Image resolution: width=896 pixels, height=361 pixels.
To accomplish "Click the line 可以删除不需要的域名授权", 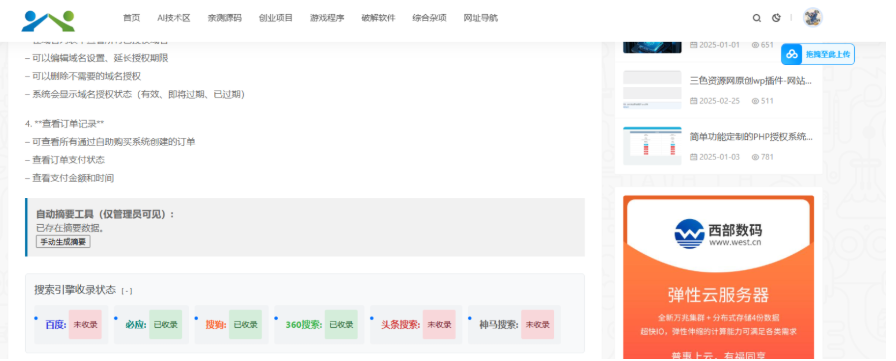I will [83, 76].
